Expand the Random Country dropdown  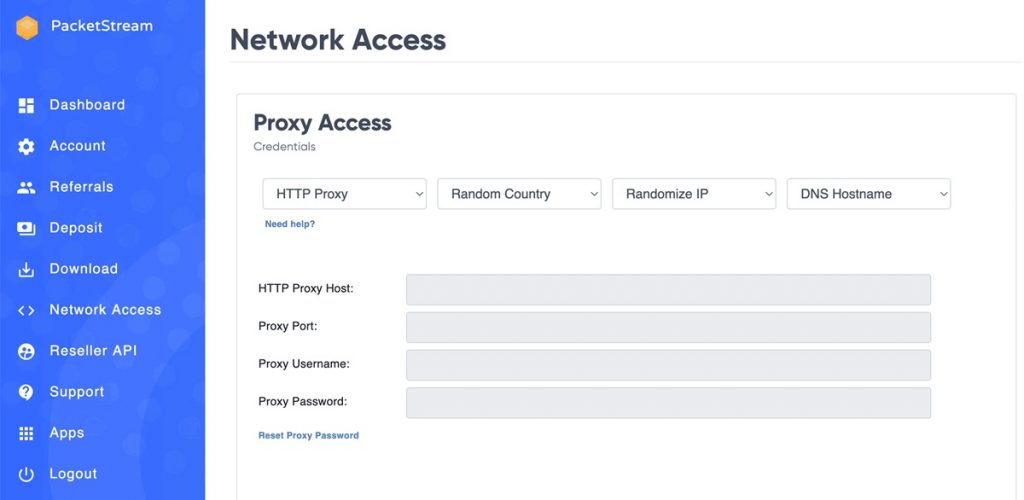point(519,194)
